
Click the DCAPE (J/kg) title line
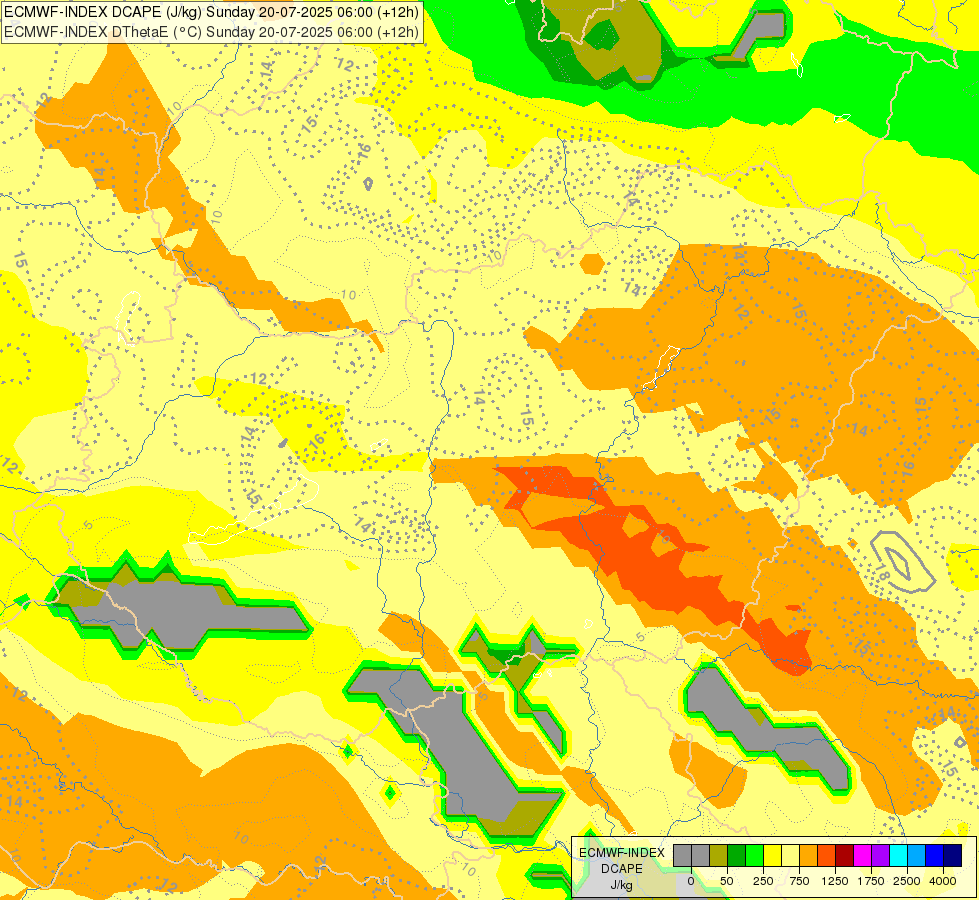coord(211,12)
